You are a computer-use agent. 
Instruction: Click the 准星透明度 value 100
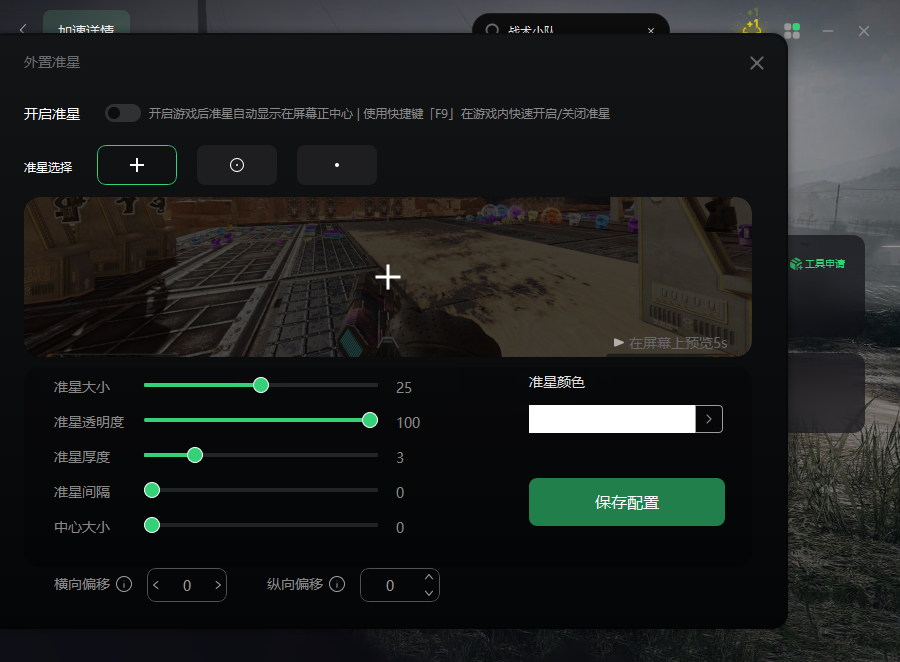click(x=408, y=423)
